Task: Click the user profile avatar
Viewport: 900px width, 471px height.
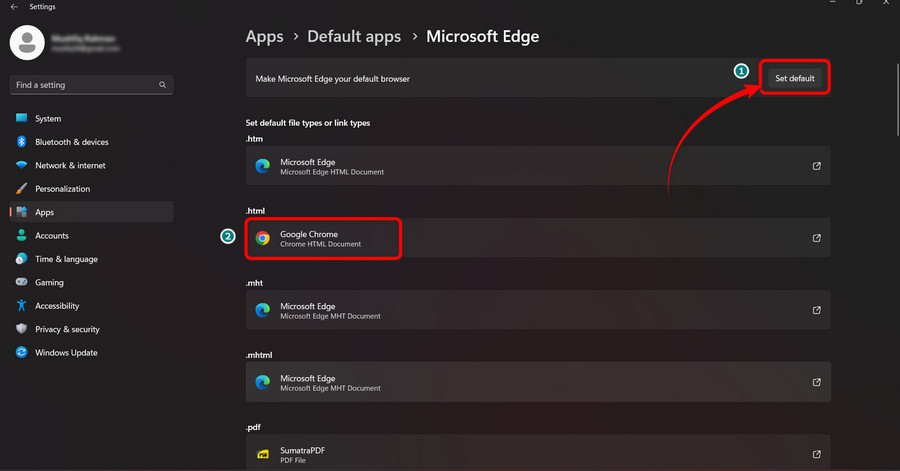Action: (27, 42)
